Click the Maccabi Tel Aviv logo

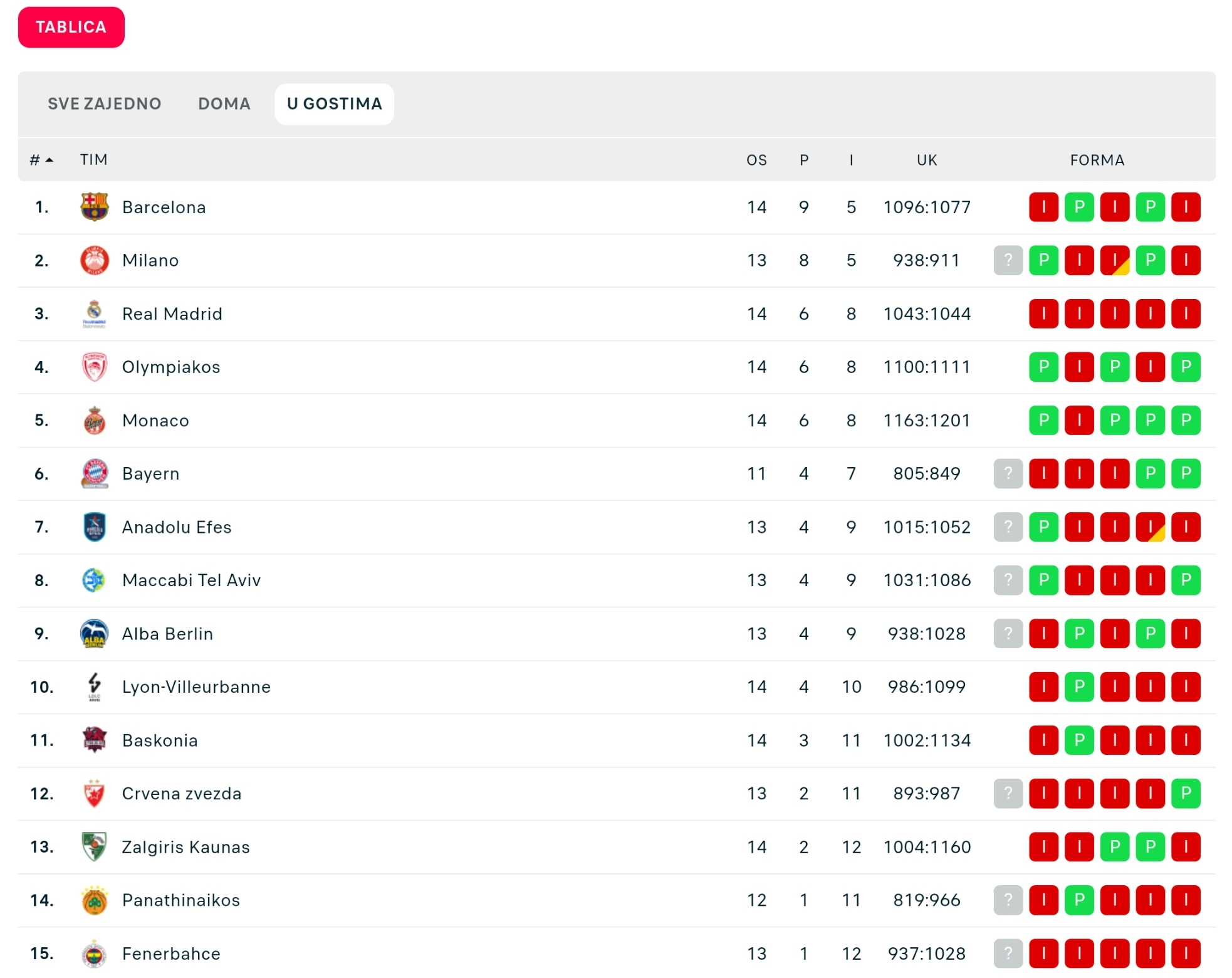point(95,580)
